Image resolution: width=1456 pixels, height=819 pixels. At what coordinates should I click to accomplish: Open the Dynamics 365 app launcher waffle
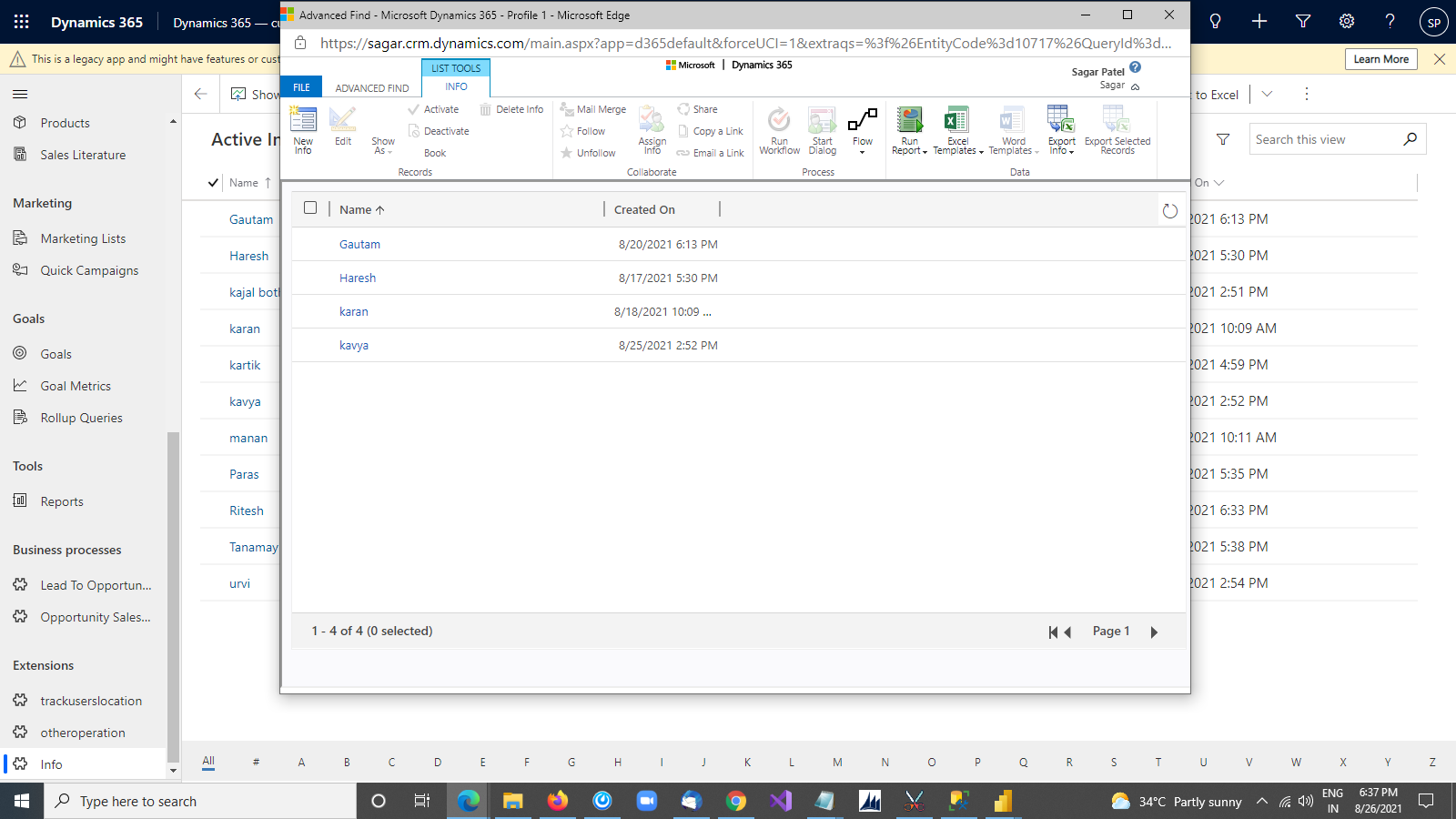tap(22, 22)
